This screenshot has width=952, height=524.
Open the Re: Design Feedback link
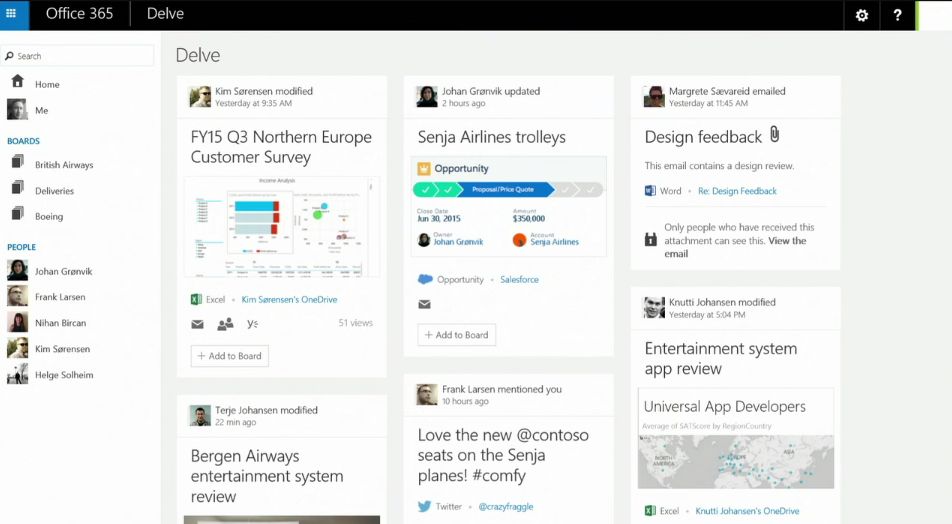[x=737, y=191]
